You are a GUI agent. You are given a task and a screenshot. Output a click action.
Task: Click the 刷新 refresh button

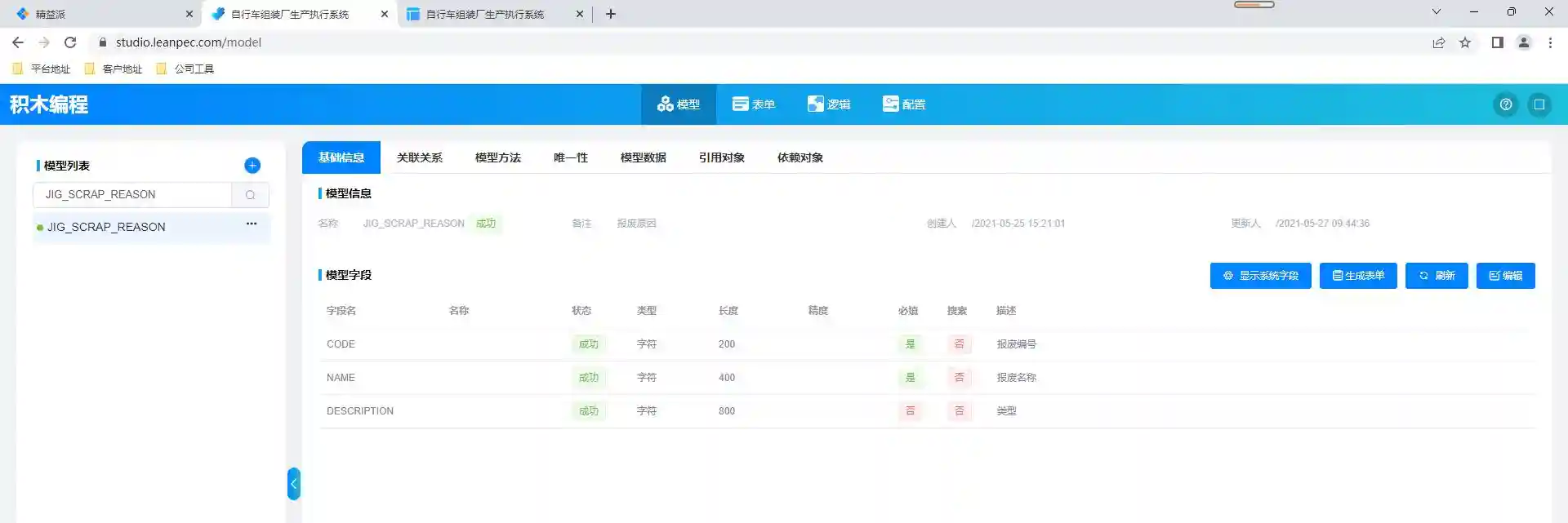pyautogui.click(x=1437, y=276)
